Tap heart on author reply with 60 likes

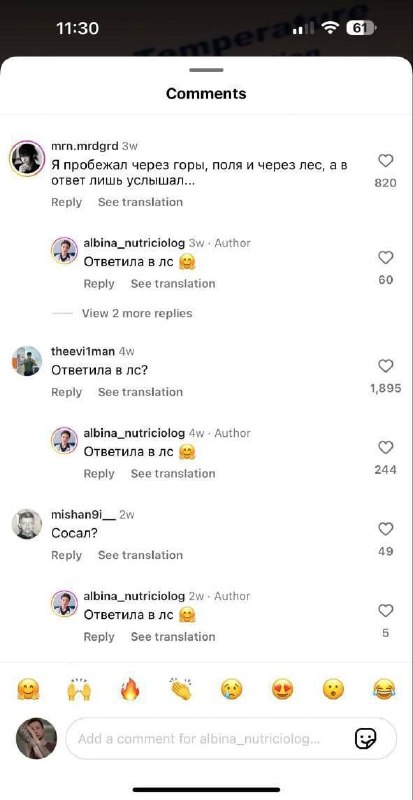pyautogui.click(x=385, y=258)
